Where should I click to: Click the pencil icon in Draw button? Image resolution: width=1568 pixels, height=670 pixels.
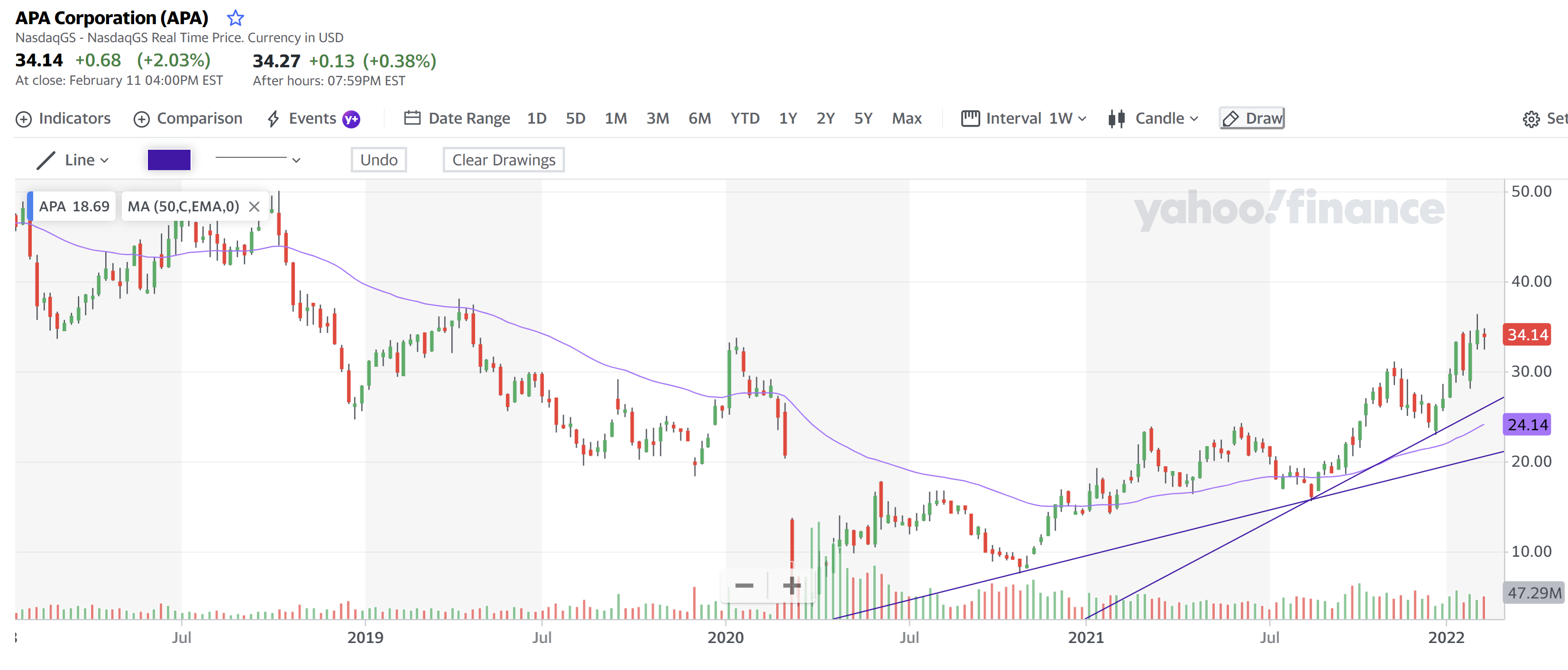click(1230, 118)
